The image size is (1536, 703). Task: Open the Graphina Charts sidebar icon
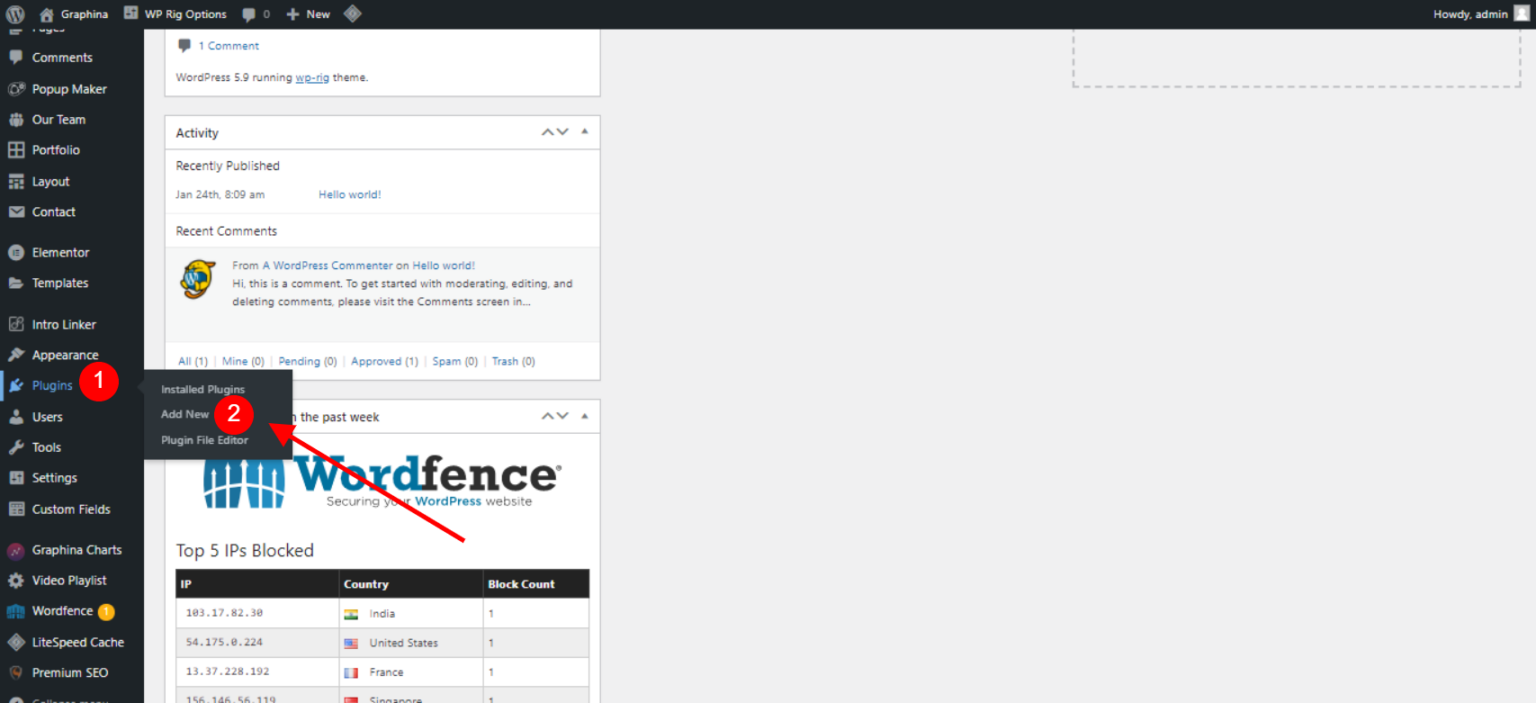14,549
